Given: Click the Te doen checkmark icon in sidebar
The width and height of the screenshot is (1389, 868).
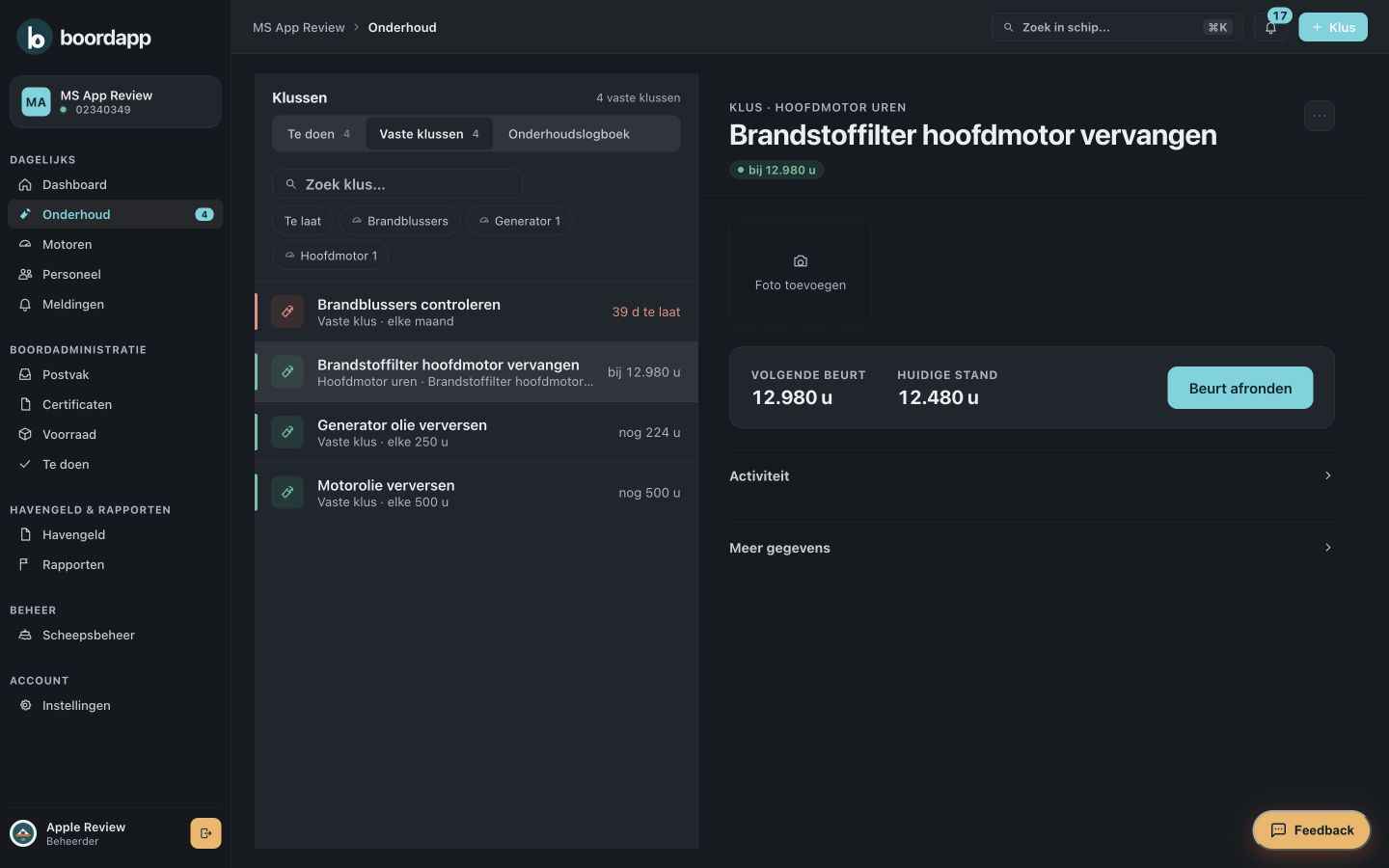Looking at the screenshot, I should coord(25,464).
